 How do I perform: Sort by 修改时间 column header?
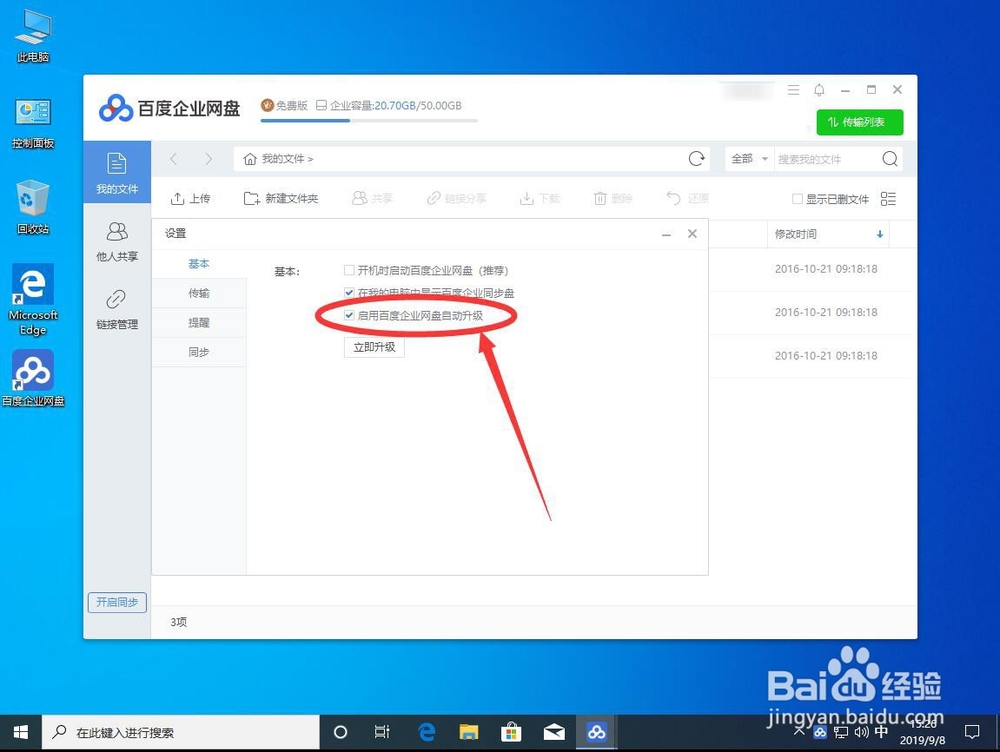(x=795, y=234)
